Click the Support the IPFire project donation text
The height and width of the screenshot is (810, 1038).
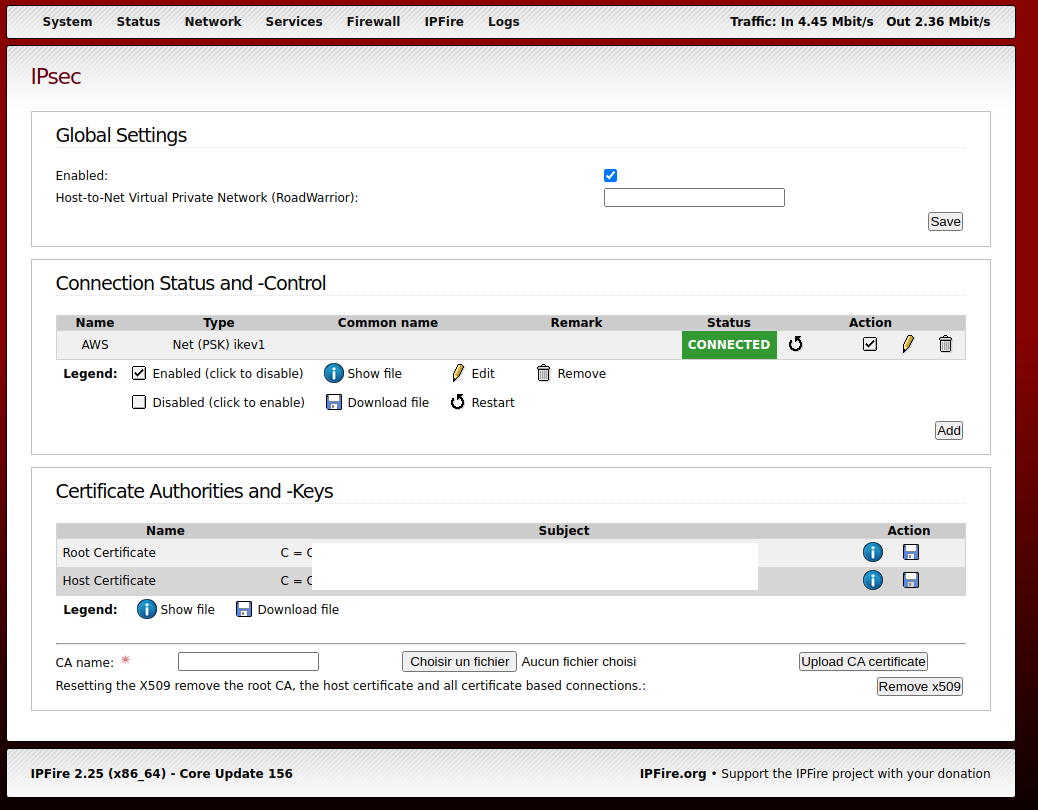tap(855, 774)
